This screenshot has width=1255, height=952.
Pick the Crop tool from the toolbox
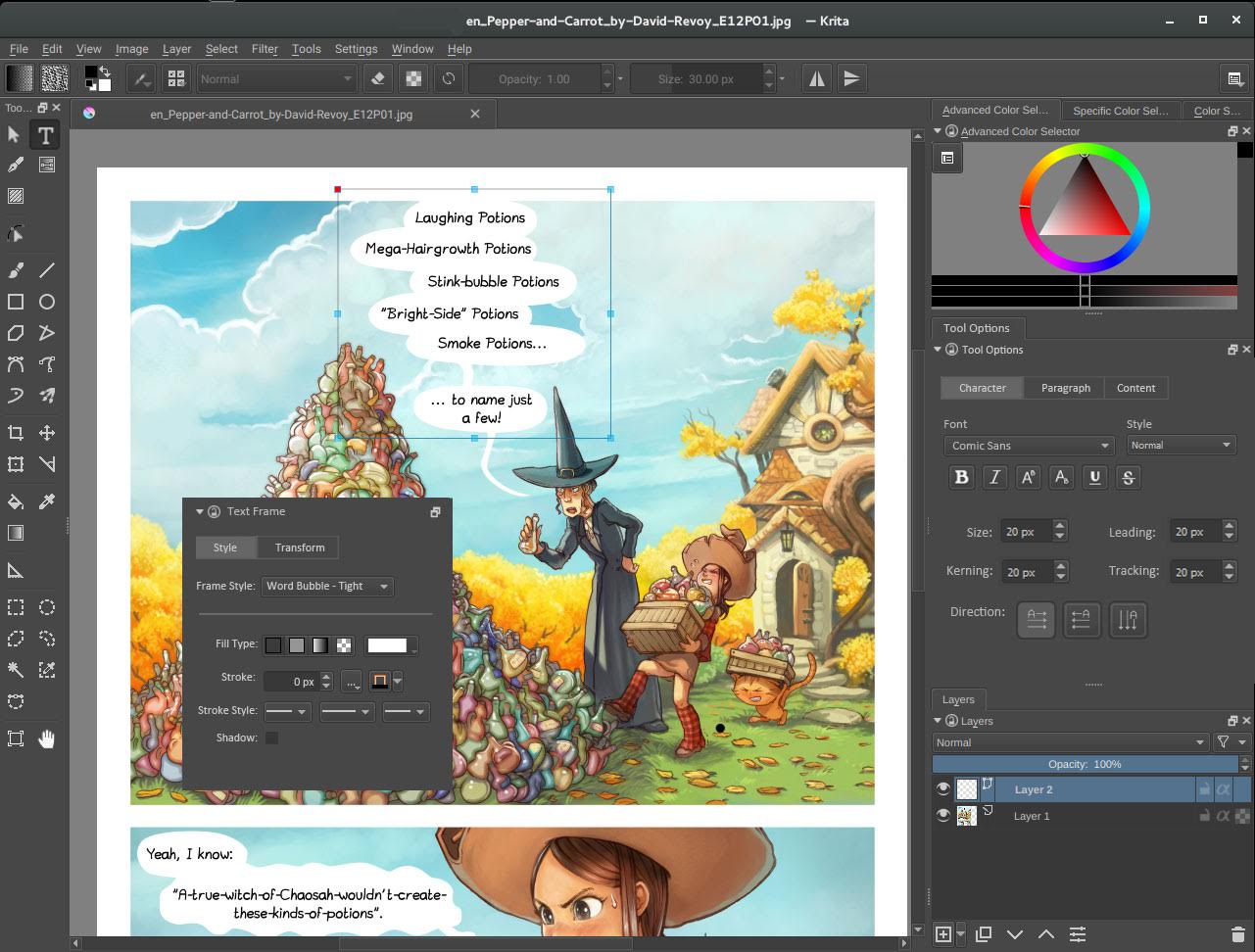pos(14,432)
